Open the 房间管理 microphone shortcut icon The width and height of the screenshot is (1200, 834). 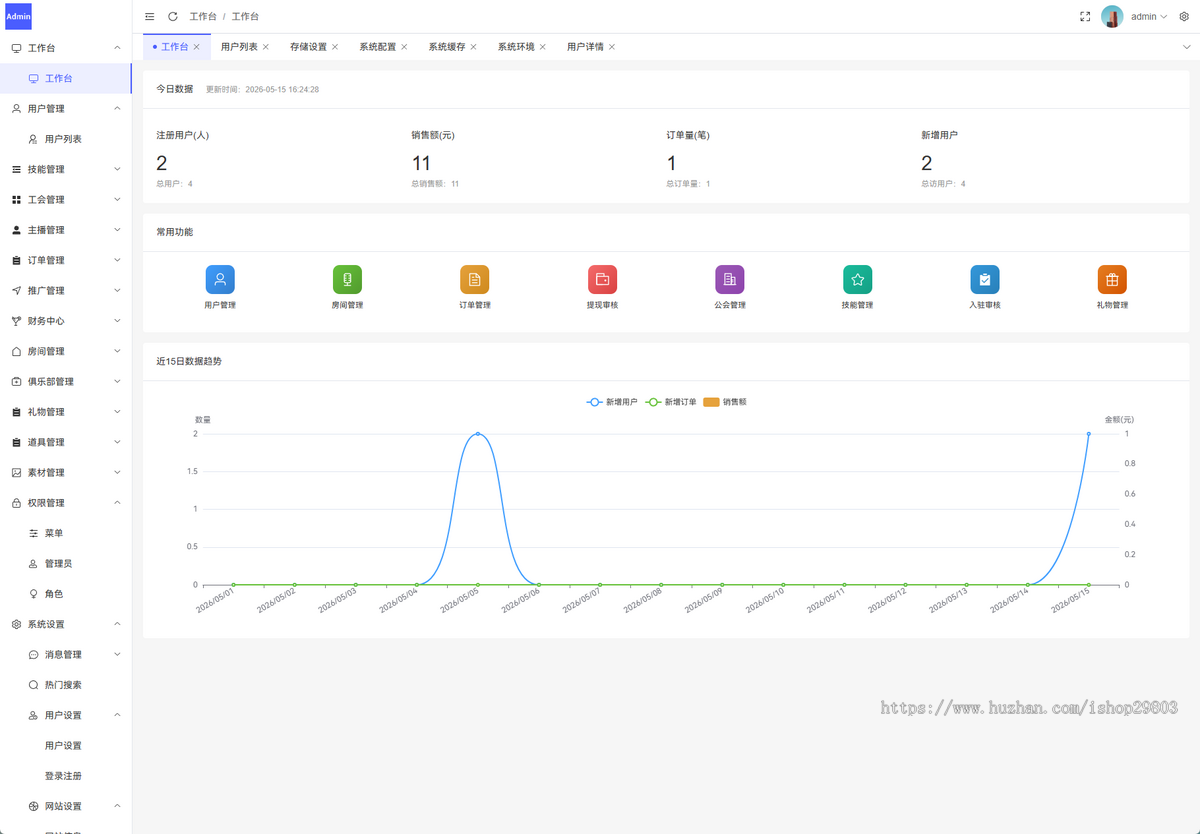(x=347, y=280)
